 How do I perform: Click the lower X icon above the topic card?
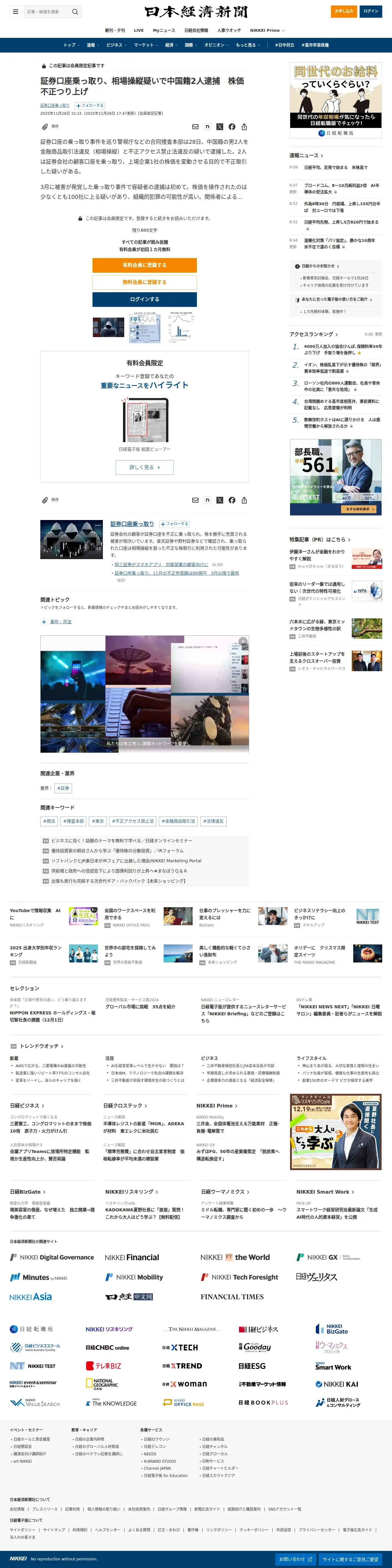point(220,500)
